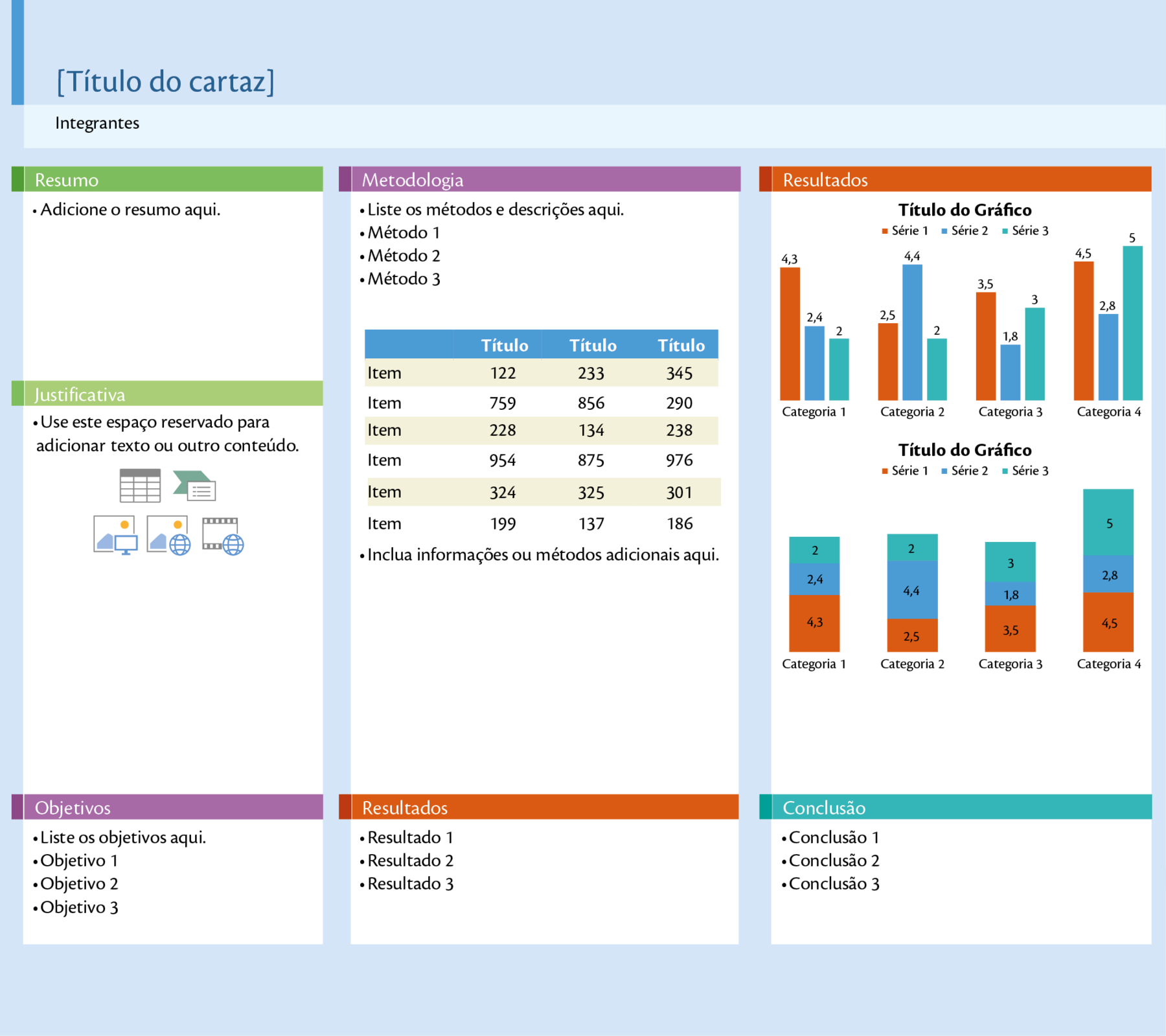This screenshot has width=1166, height=1036.
Task: Click the insert online video icon
Action: coord(223,536)
